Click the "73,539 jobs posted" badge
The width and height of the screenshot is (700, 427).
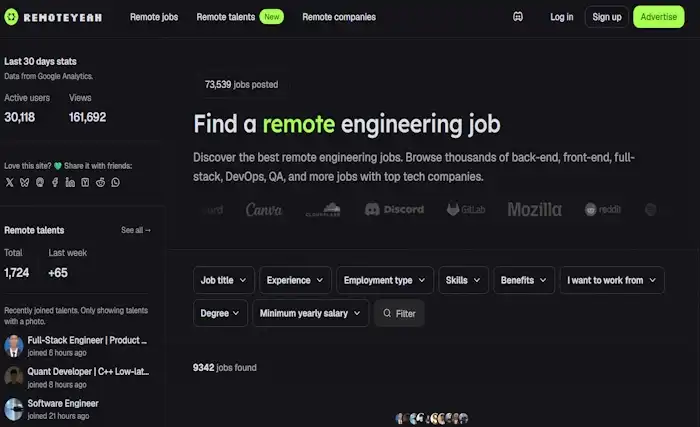pyautogui.click(x=242, y=84)
